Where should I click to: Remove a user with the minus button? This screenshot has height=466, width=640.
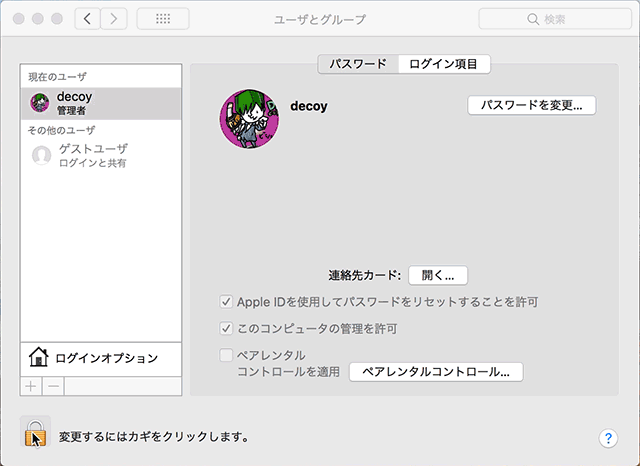(x=53, y=386)
